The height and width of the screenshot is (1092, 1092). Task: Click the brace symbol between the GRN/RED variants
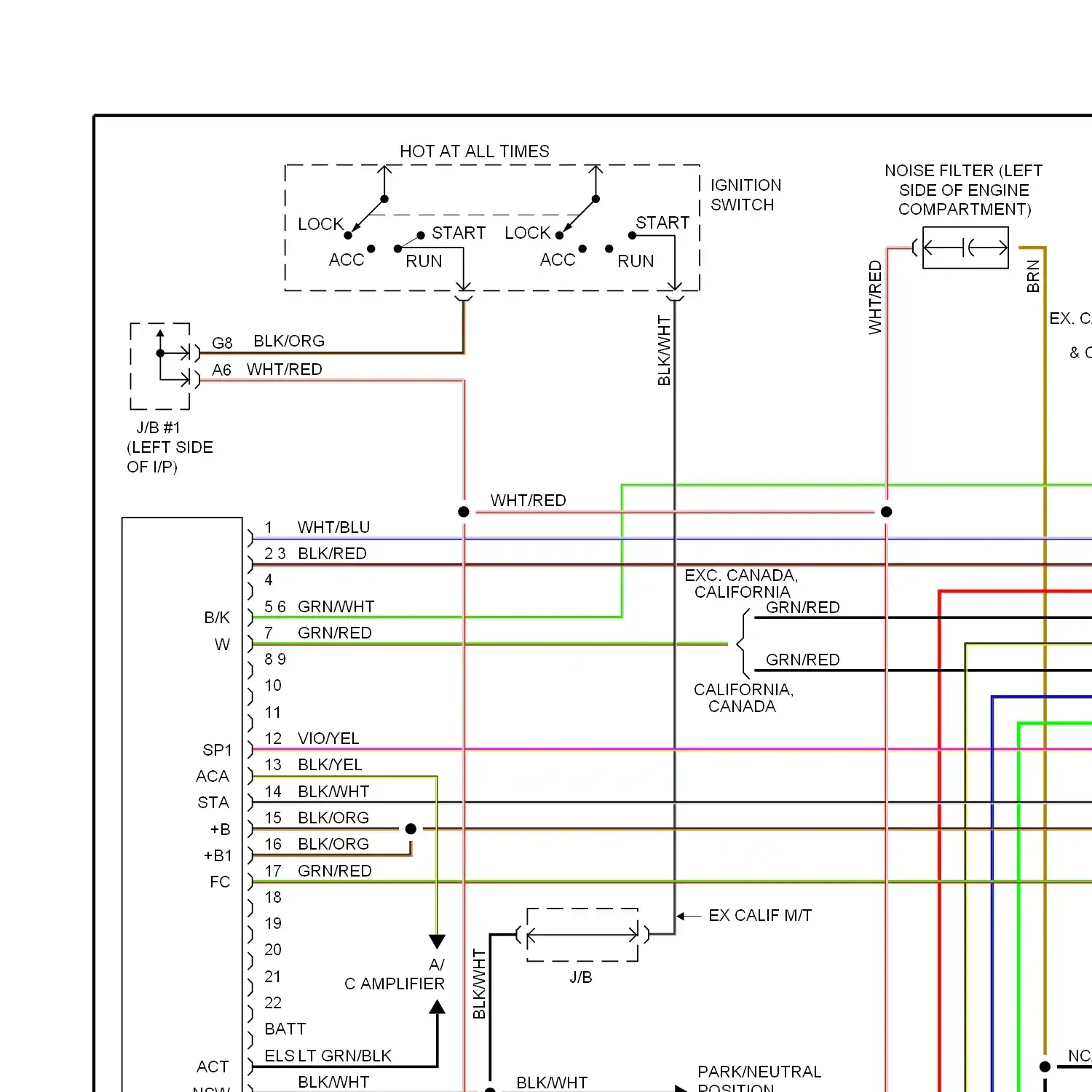tap(743, 643)
